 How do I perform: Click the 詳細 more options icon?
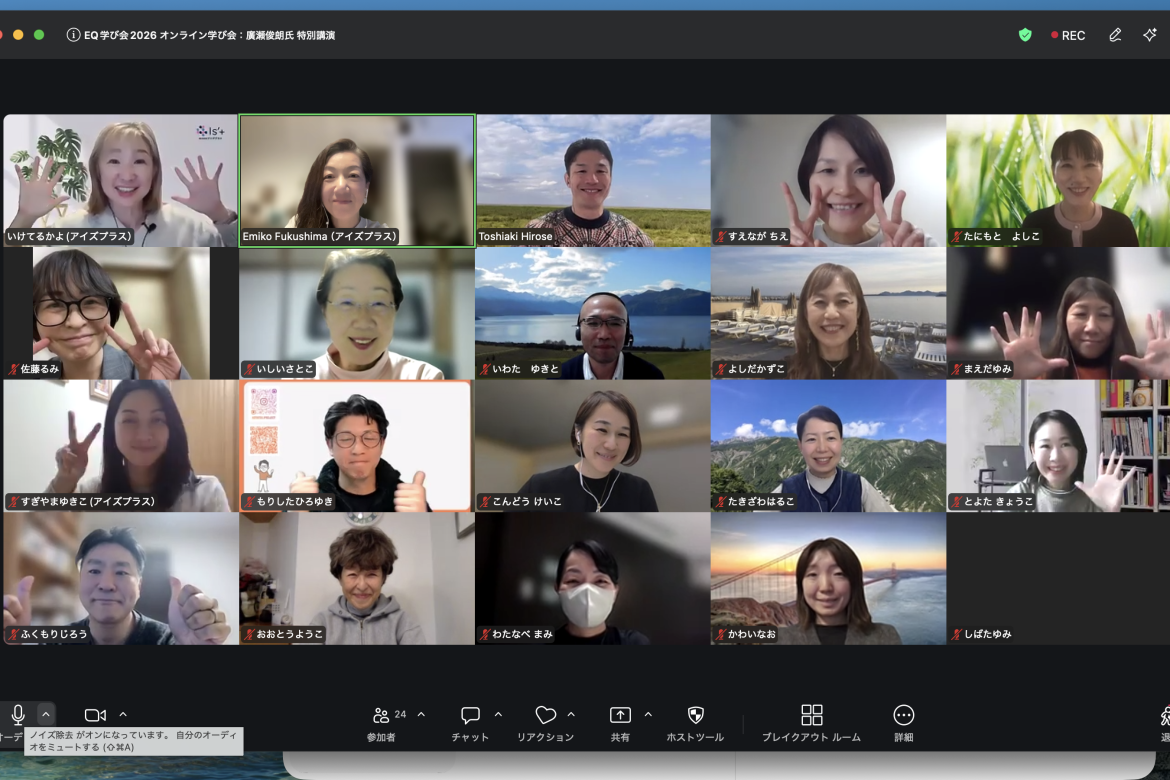(904, 722)
